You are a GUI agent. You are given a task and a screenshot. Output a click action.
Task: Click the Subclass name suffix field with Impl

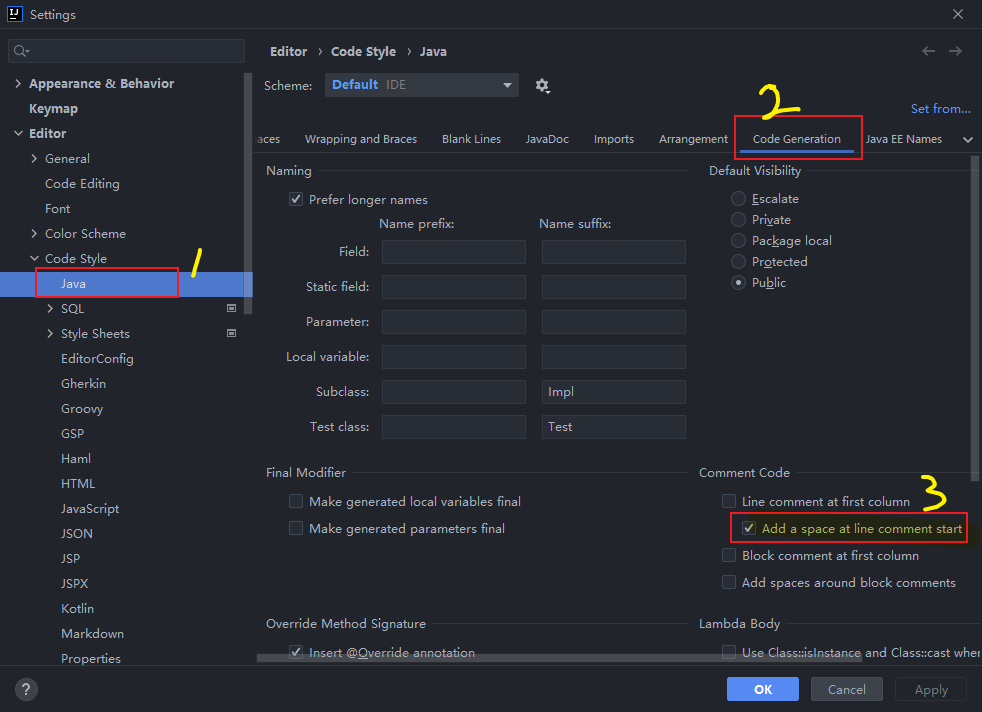tap(613, 392)
